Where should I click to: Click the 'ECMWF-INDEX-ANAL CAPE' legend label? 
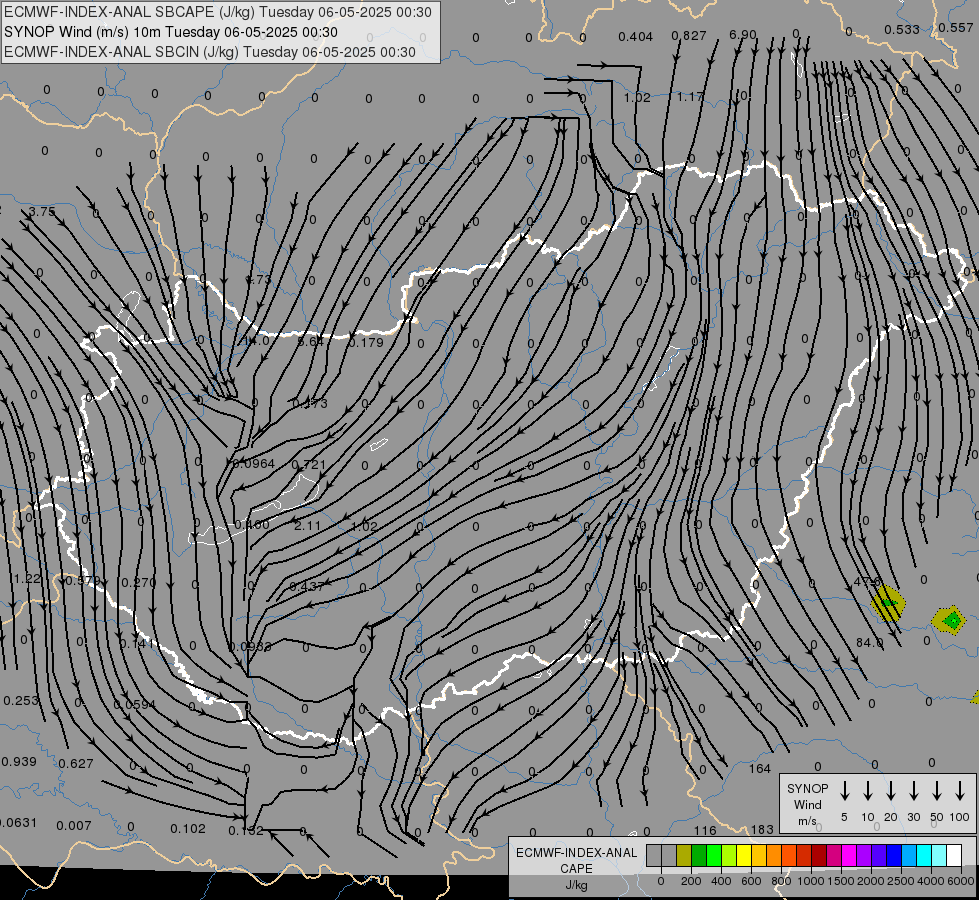576,861
